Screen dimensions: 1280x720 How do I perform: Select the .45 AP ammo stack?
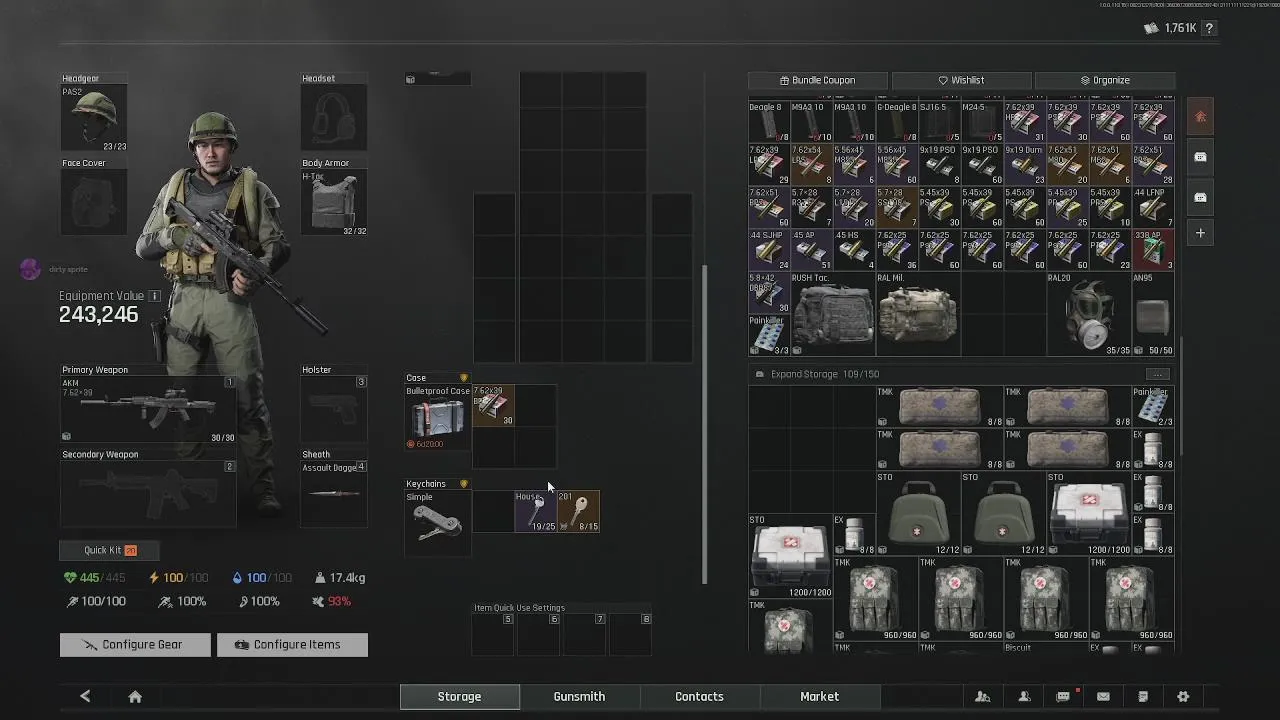coord(812,250)
